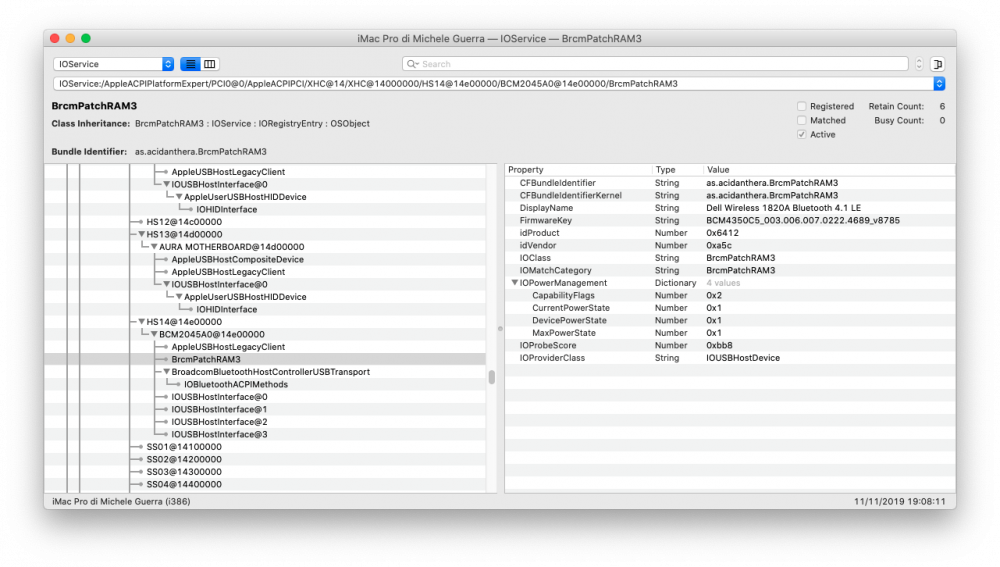Screen dimensions: 1000x567
Task: Select the IOBluetoothACPIMethods tree entry
Action: coord(236,385)
